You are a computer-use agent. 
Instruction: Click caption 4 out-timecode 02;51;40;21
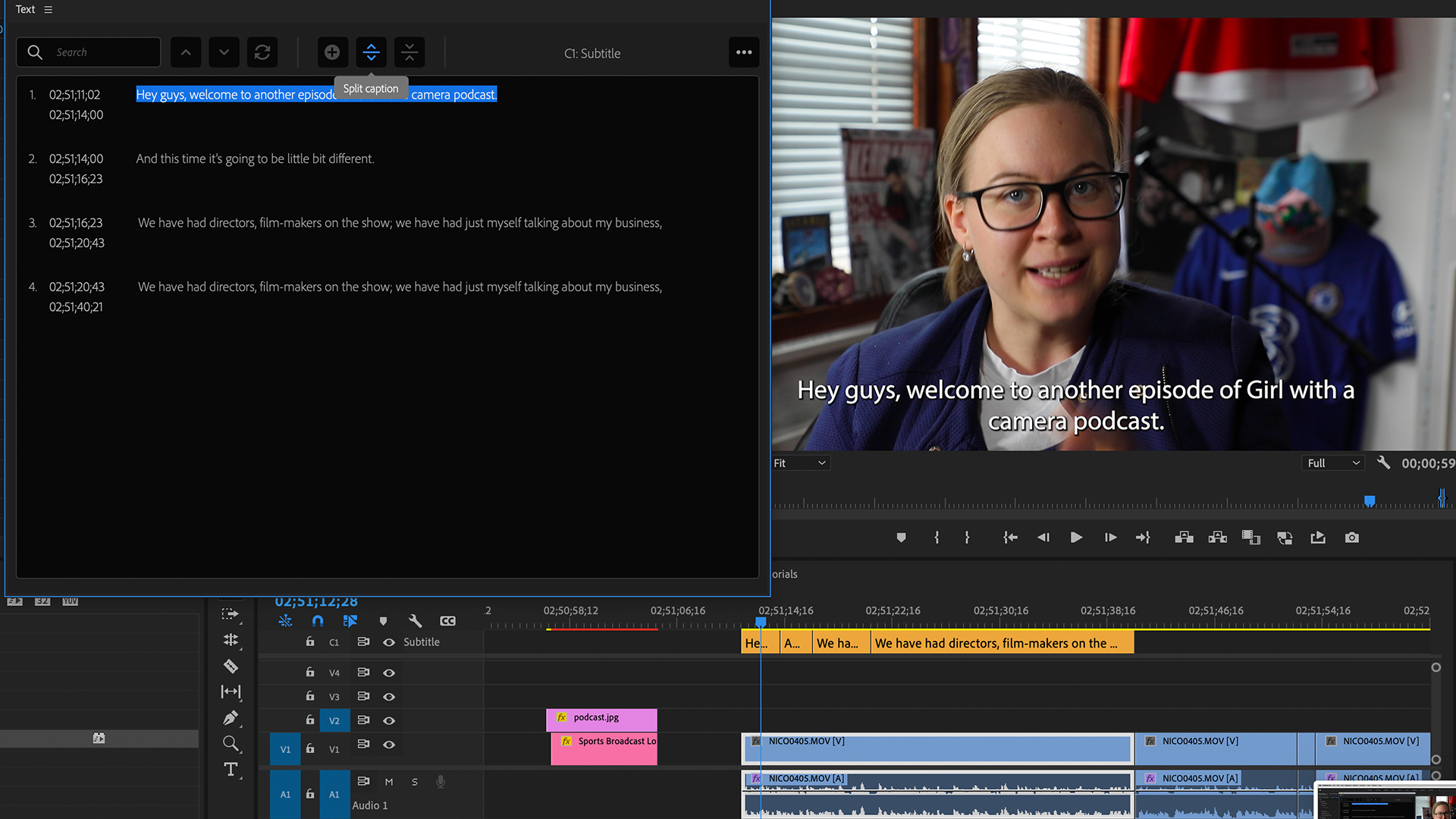click(76, 307)
